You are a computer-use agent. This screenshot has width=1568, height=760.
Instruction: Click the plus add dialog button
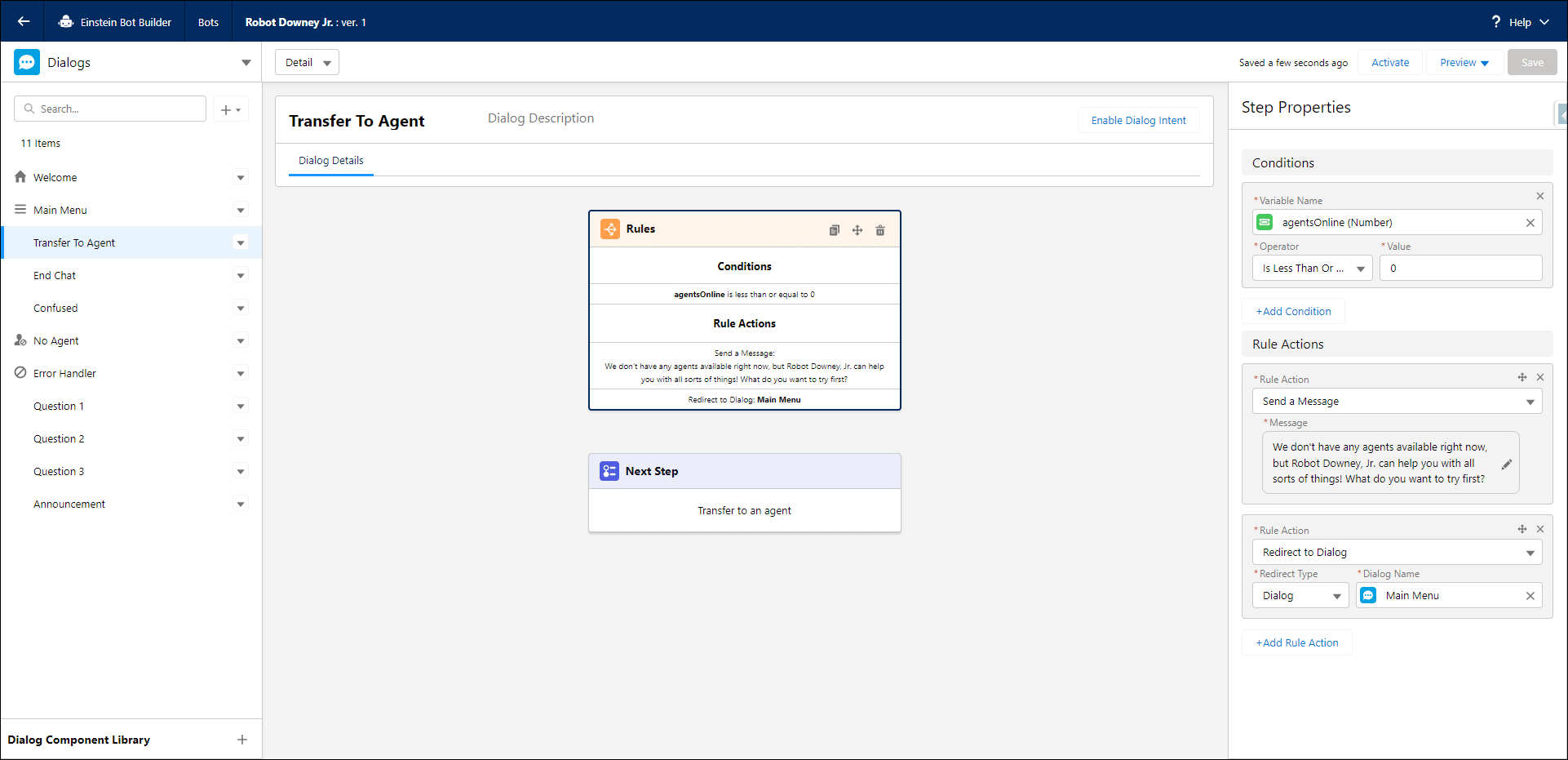click(x=231, y=109)
